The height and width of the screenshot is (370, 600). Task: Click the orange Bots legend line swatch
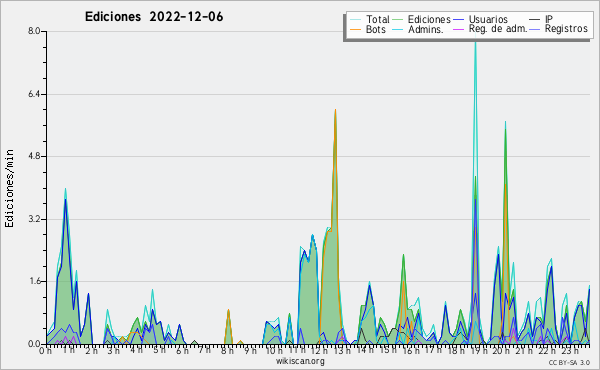[355, 29]
